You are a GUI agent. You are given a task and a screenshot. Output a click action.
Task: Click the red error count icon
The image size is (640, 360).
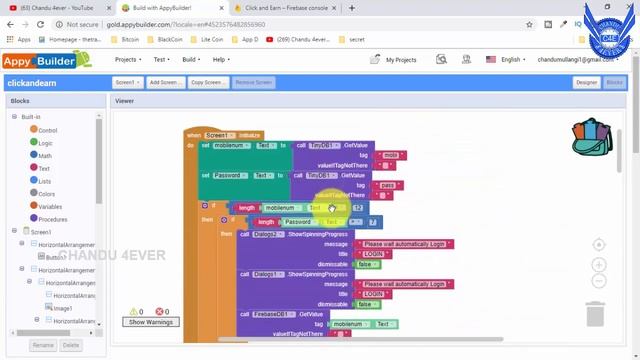(159, 311)
